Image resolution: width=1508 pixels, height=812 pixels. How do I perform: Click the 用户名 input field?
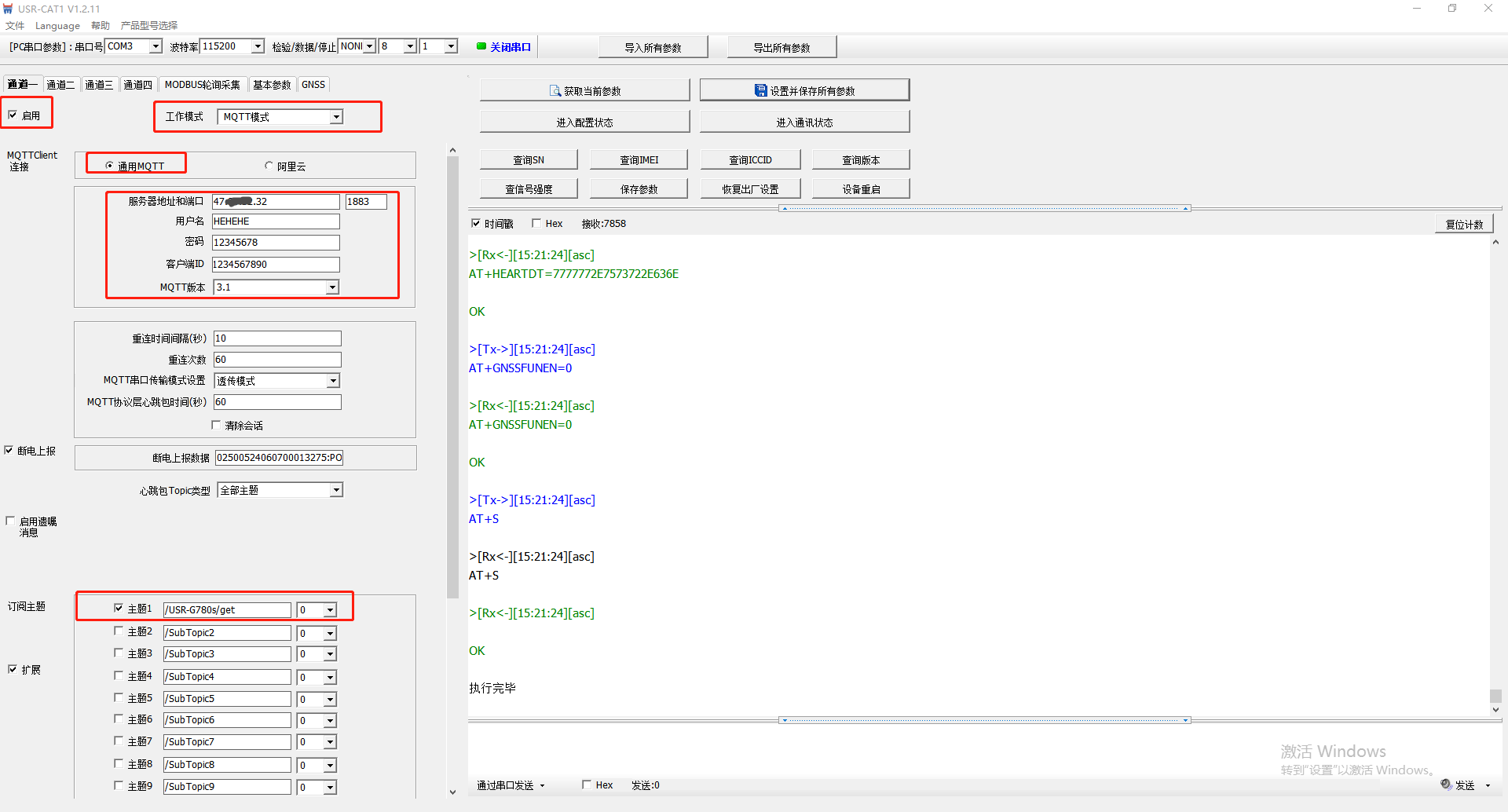[x=276, y=221]
